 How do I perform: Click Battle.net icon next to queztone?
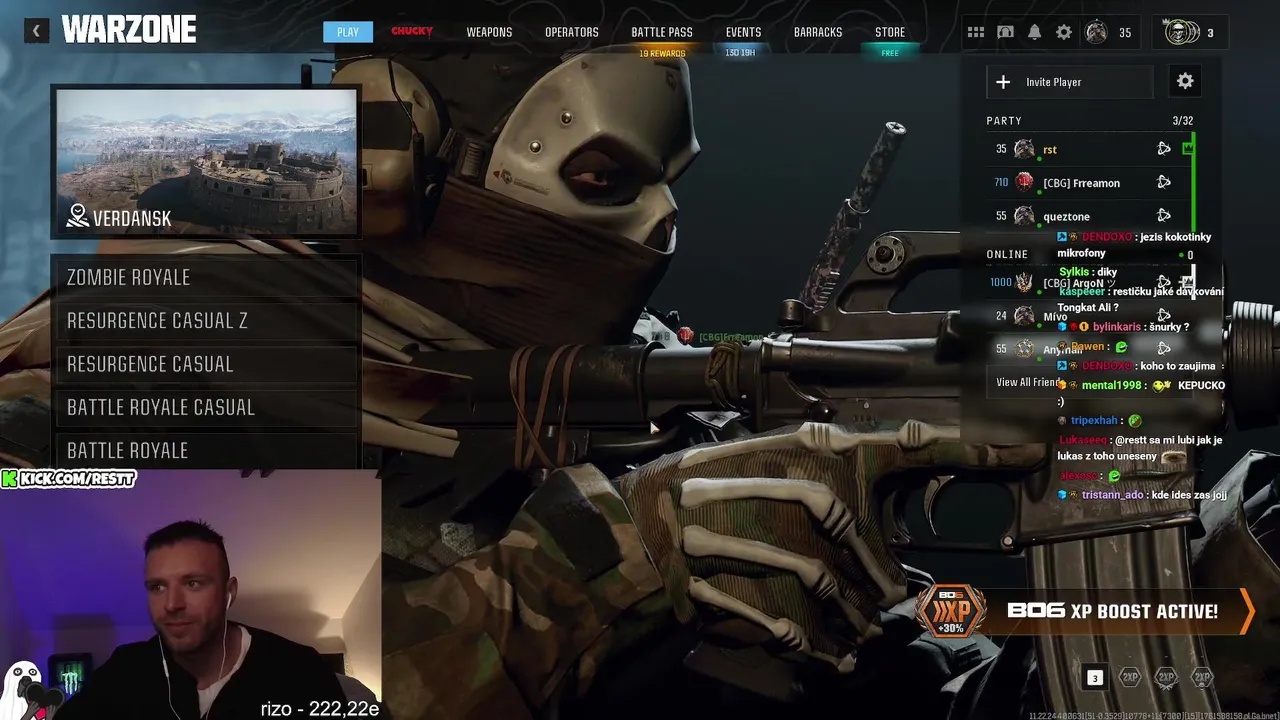1163,215
